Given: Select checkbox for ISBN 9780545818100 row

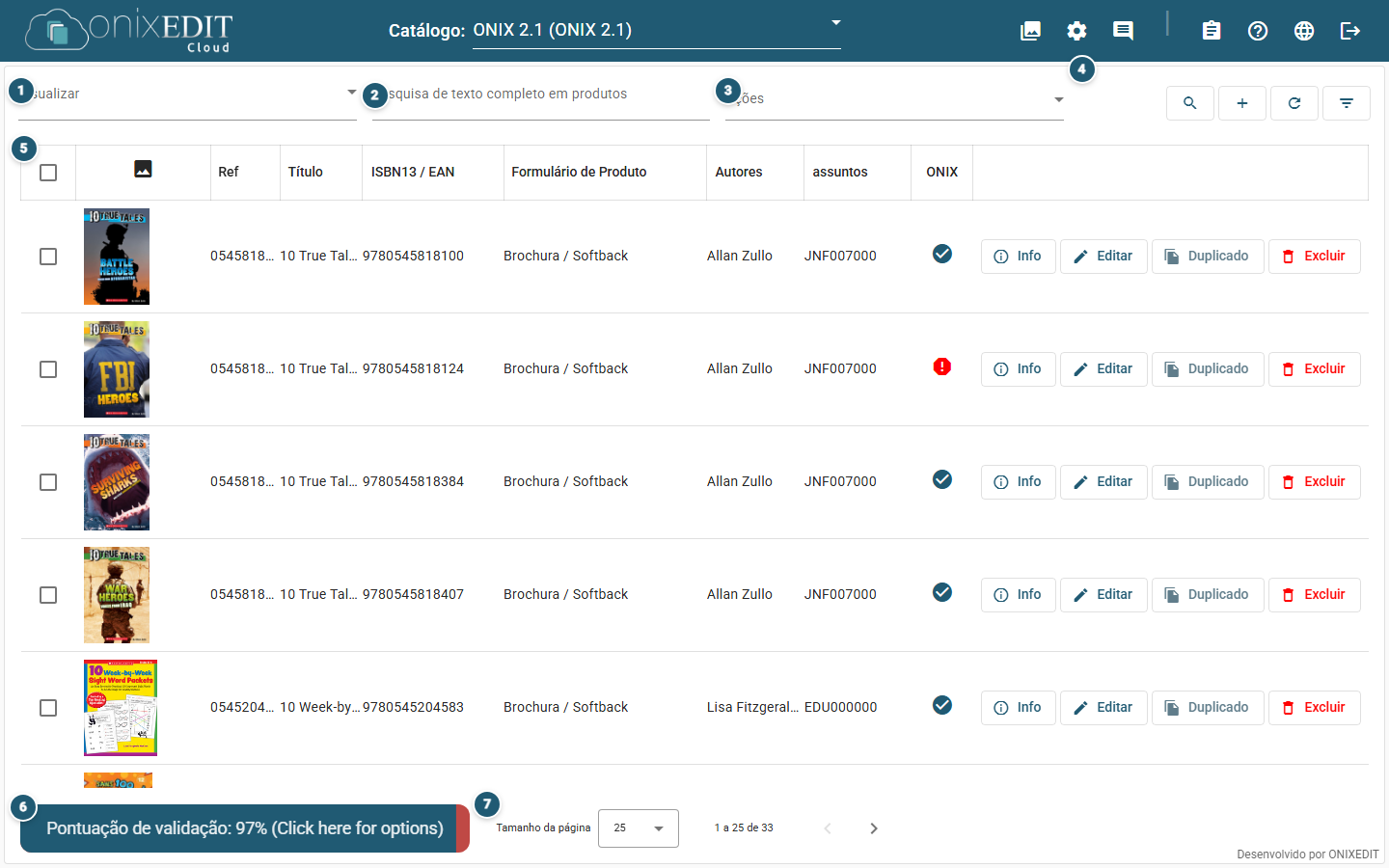Looking at the screenshot, I should point(48,257).
